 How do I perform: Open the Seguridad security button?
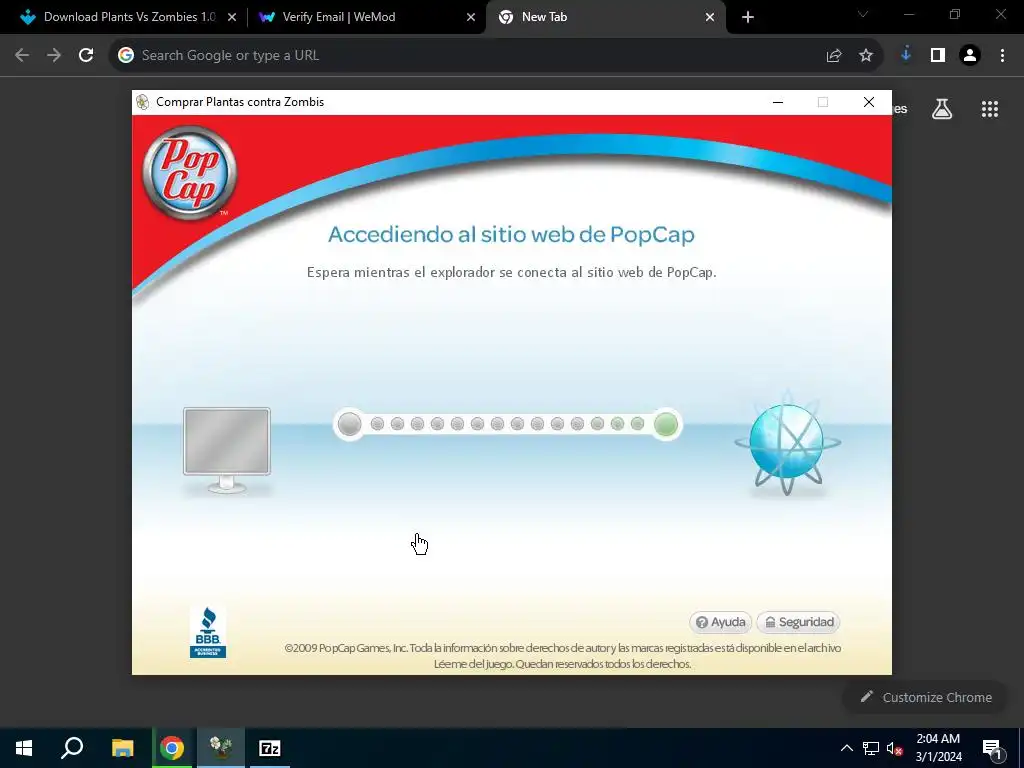click(798, 622)
